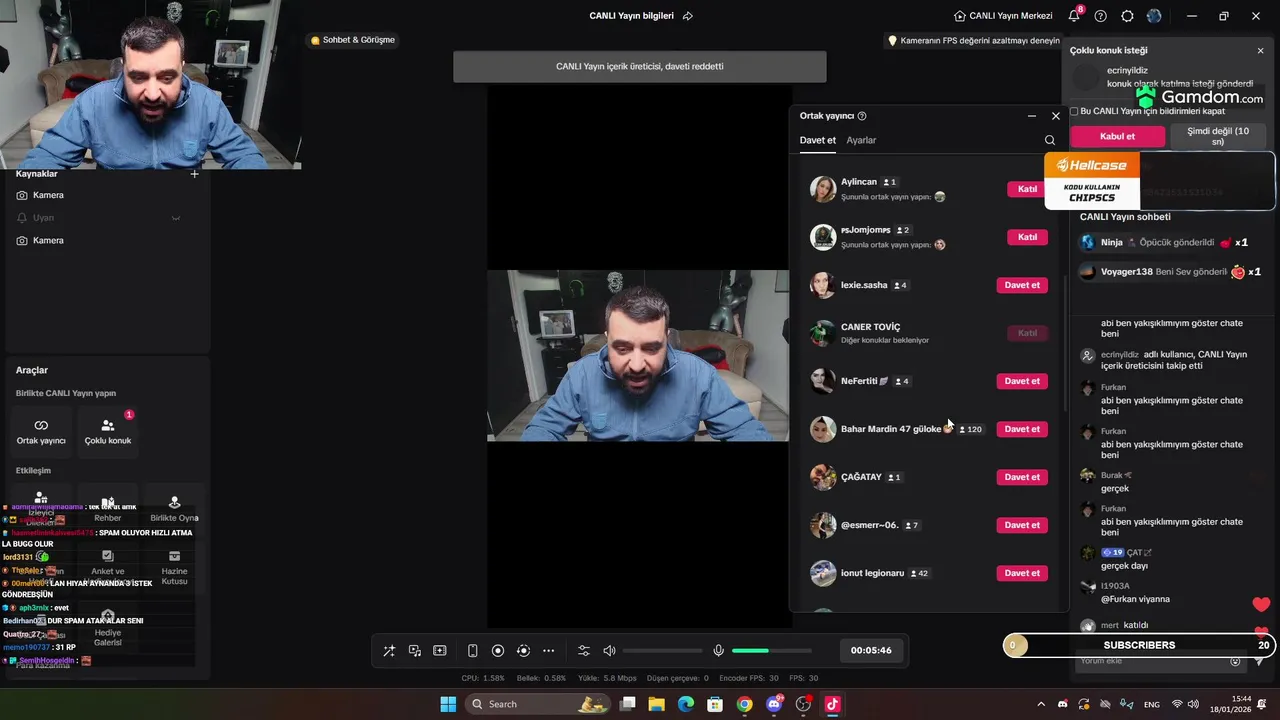Viewport: 1280px width, 720px height.
Task: Open the Windows Start menu
Action: click(x=448, y=704)
